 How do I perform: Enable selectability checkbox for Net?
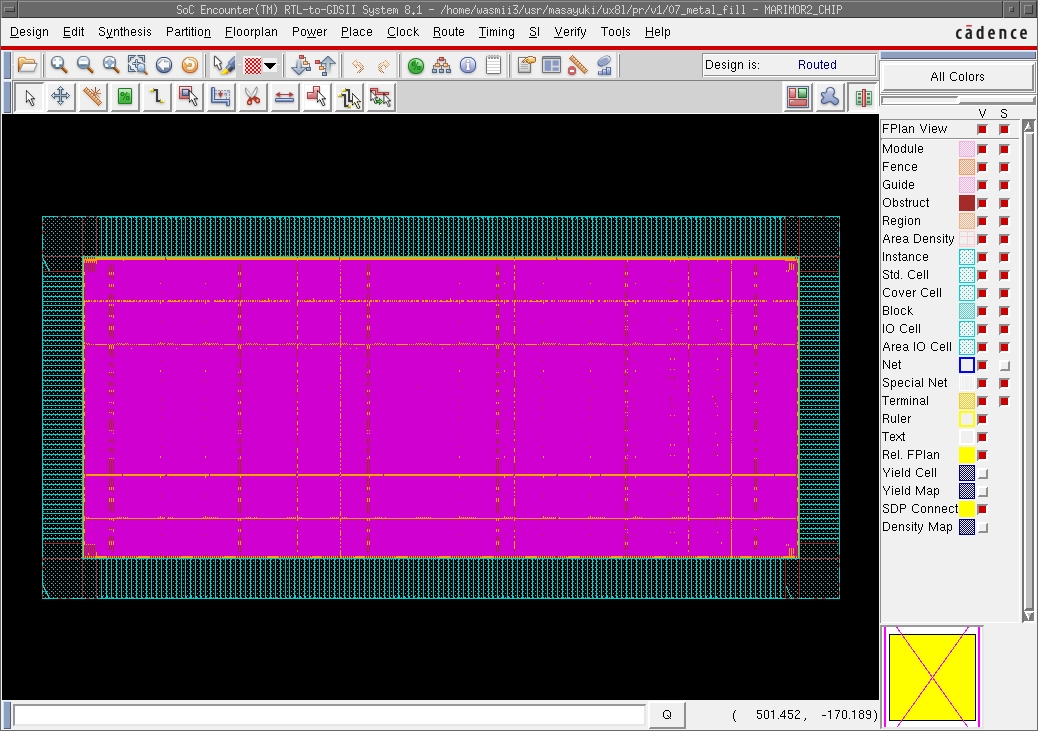[x=1004, y=365]
